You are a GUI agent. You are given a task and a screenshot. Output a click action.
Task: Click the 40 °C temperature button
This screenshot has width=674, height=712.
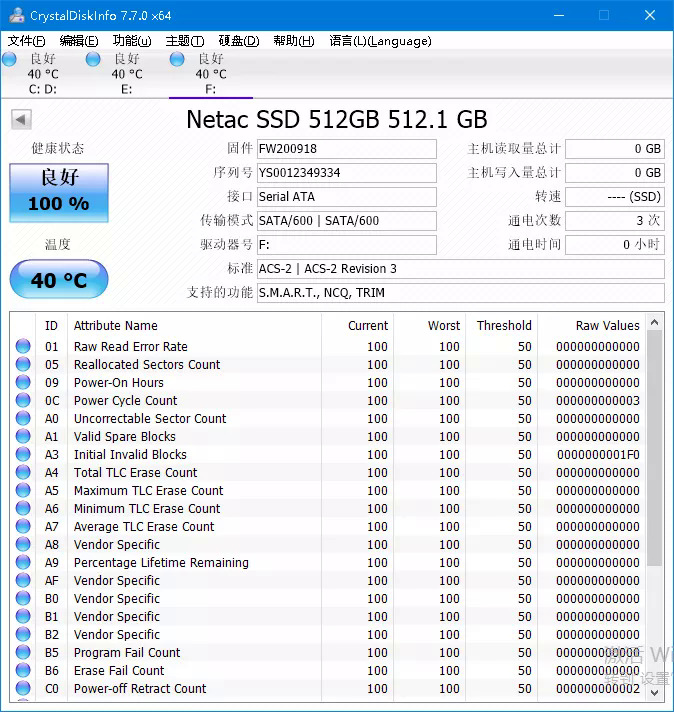tap(59, 280)
